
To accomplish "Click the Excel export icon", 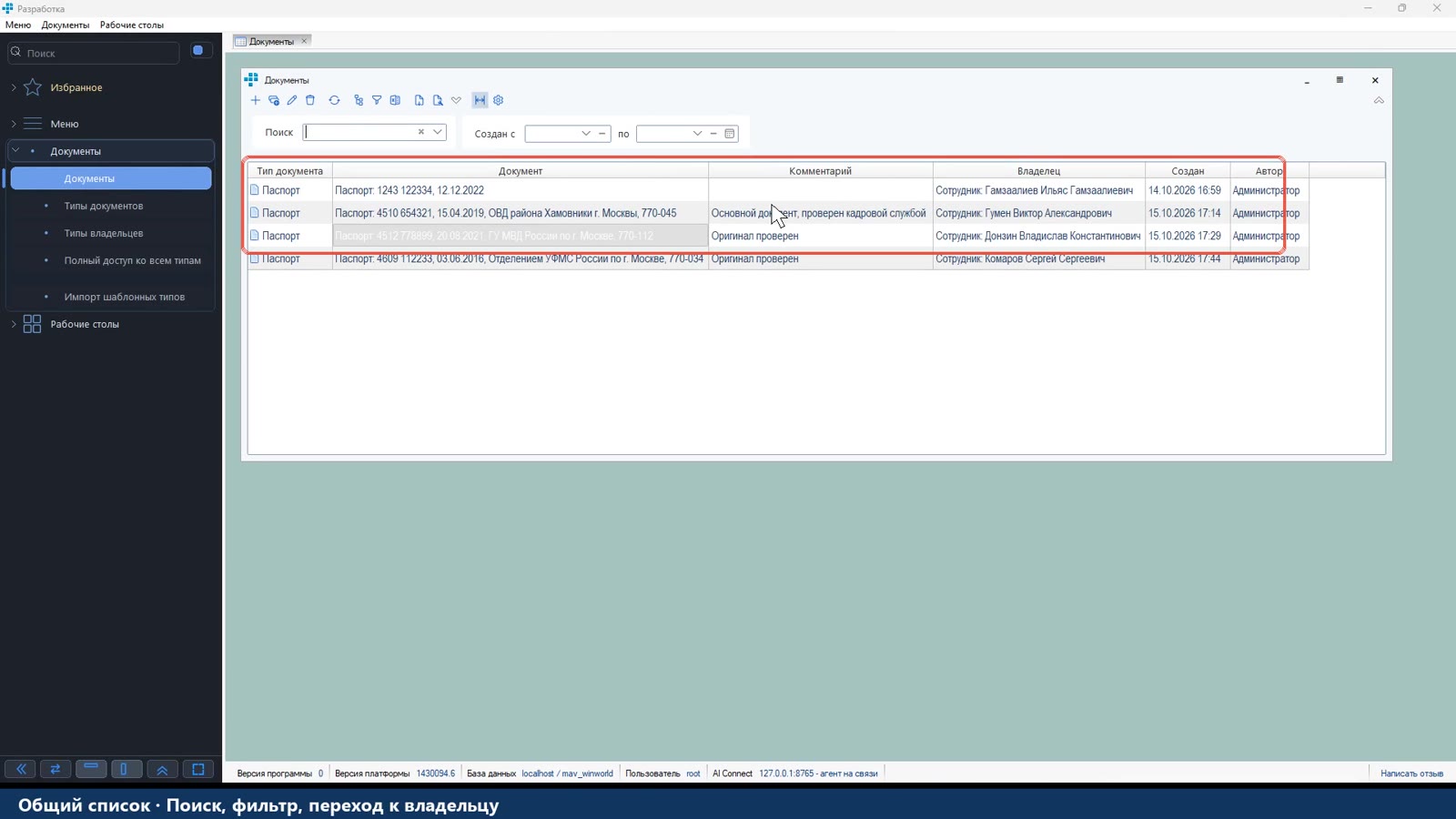I will [x=395, y=100].
